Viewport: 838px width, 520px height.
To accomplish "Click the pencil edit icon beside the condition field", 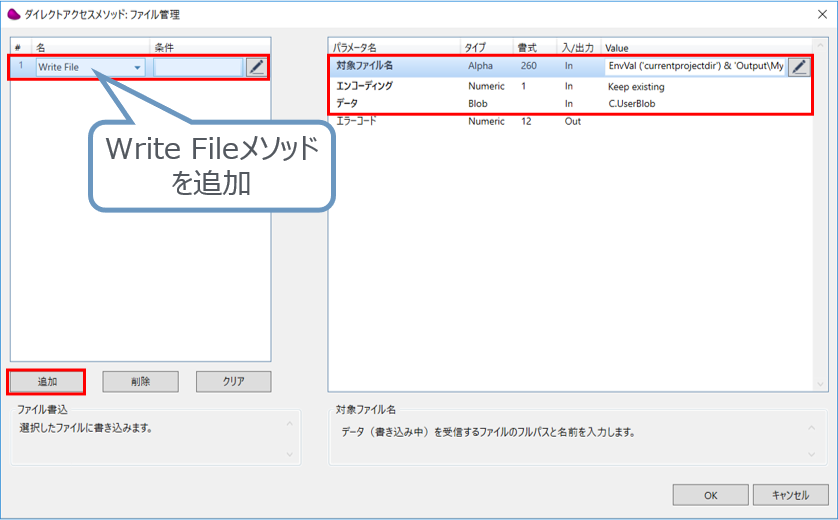I will (257, 67).
